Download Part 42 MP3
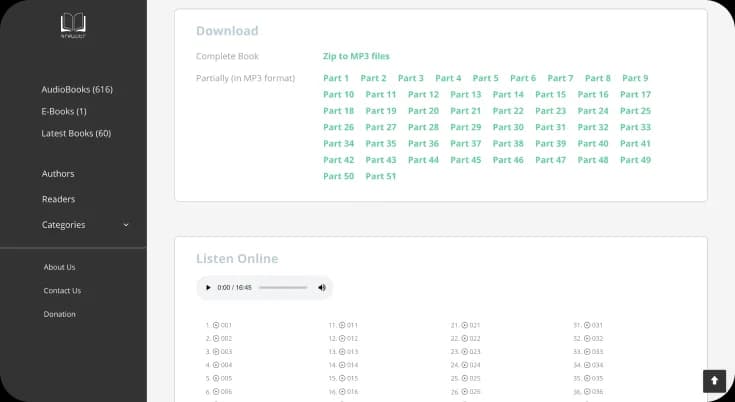Image resolution: width=735 pixels, height=402 pixels. [338, 160]
